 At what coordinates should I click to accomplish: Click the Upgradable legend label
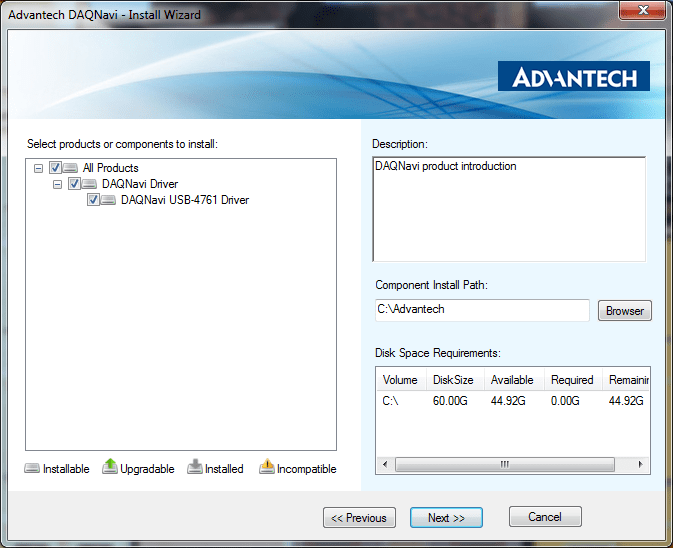(x=147, y=469)
